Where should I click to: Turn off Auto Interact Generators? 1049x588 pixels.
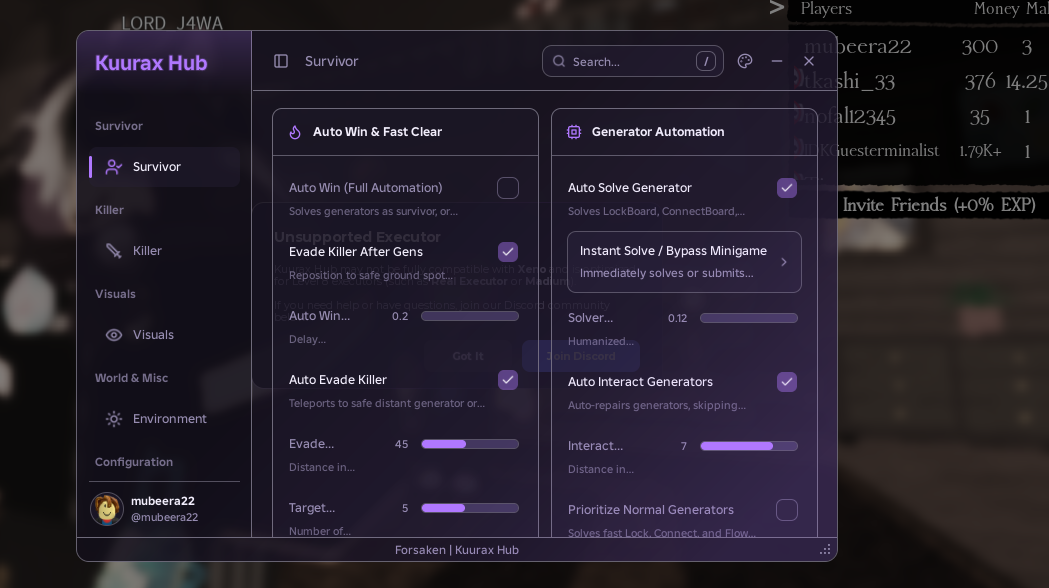pyautogui.click(x=787, y=382)
